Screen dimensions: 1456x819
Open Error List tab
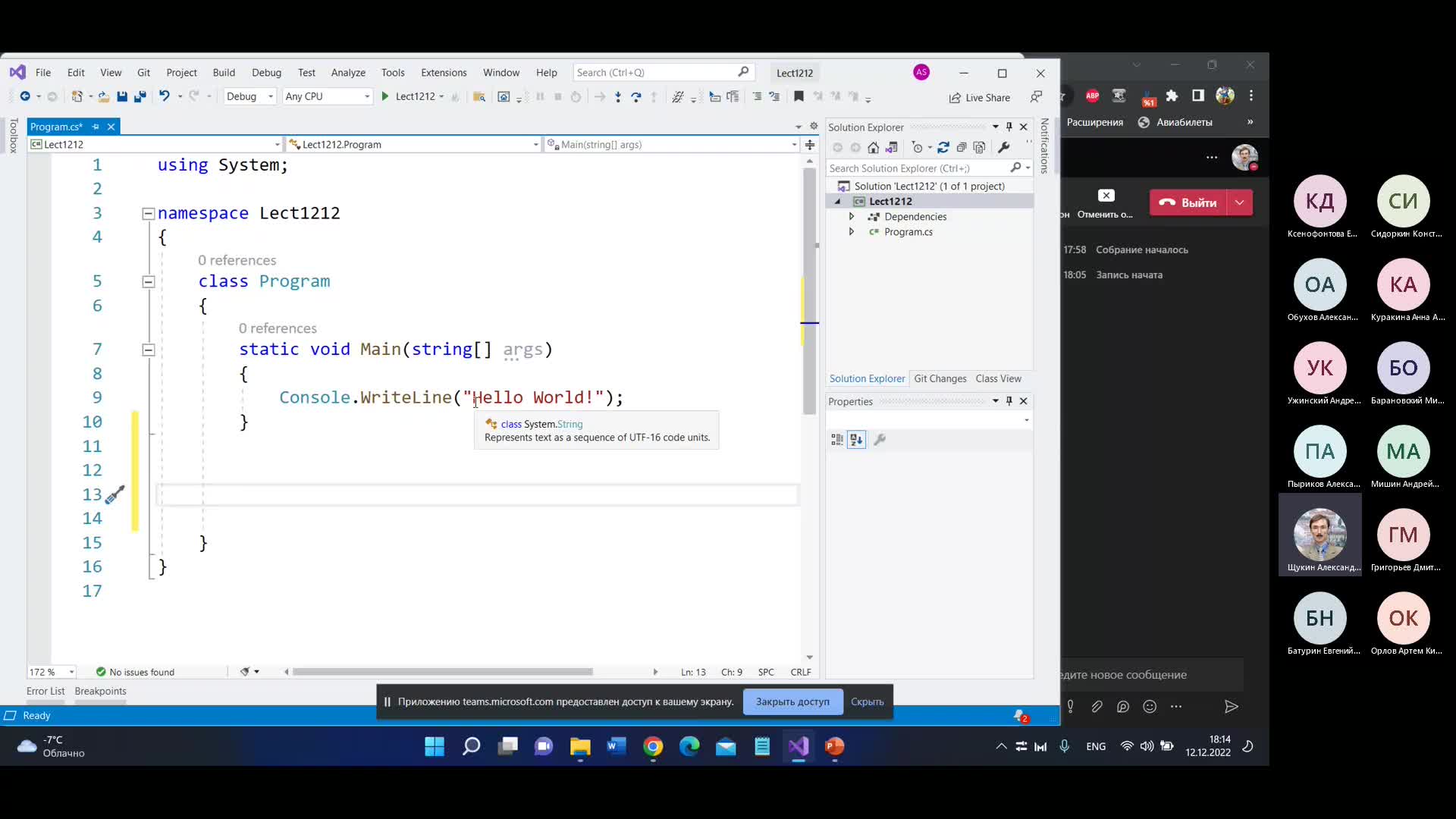45,692
